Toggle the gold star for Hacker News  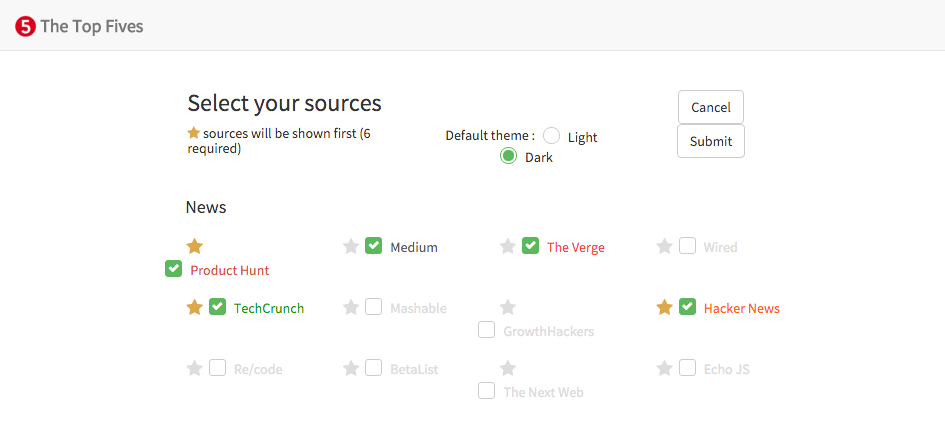pyautogui.click(x=664, y=307)
